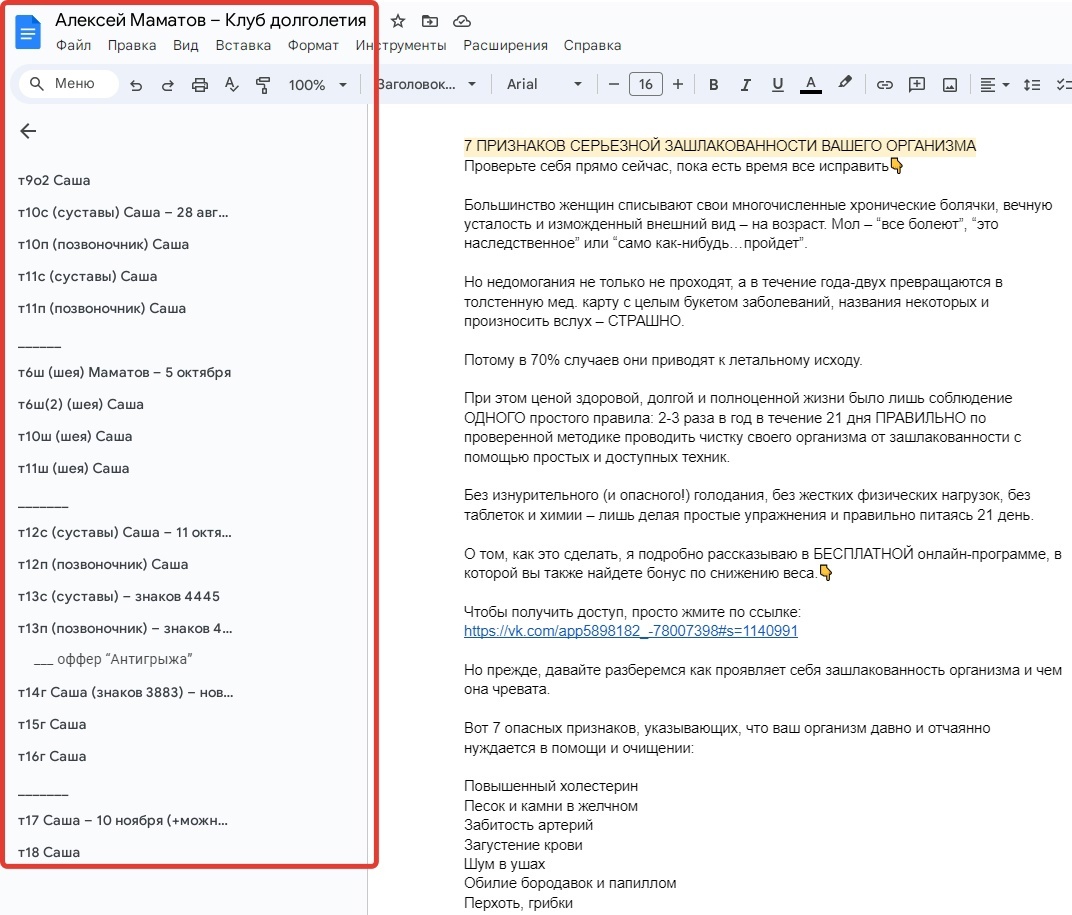Open Google Docs home icon

click(28, 32)
